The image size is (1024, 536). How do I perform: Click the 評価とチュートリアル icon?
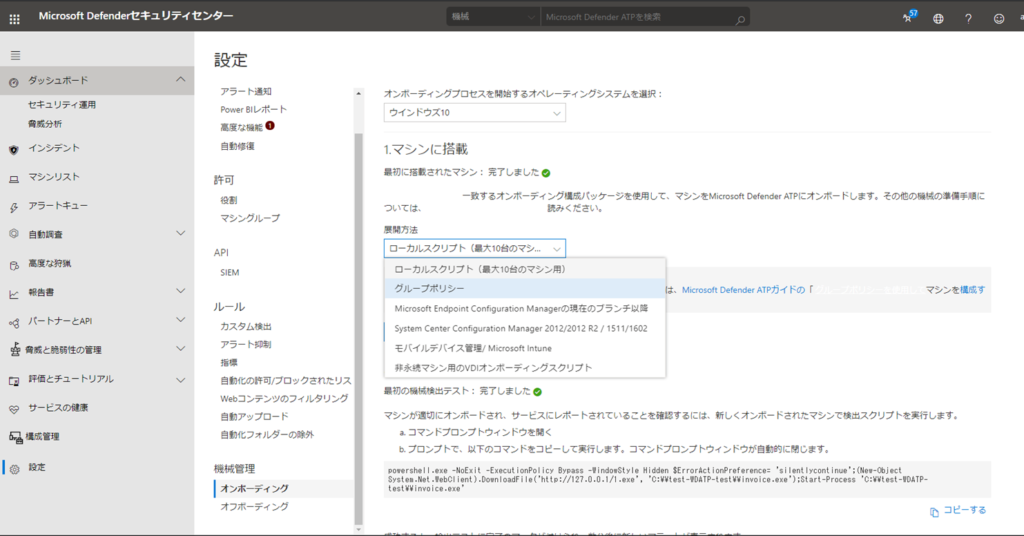click(x=14, y=381)
